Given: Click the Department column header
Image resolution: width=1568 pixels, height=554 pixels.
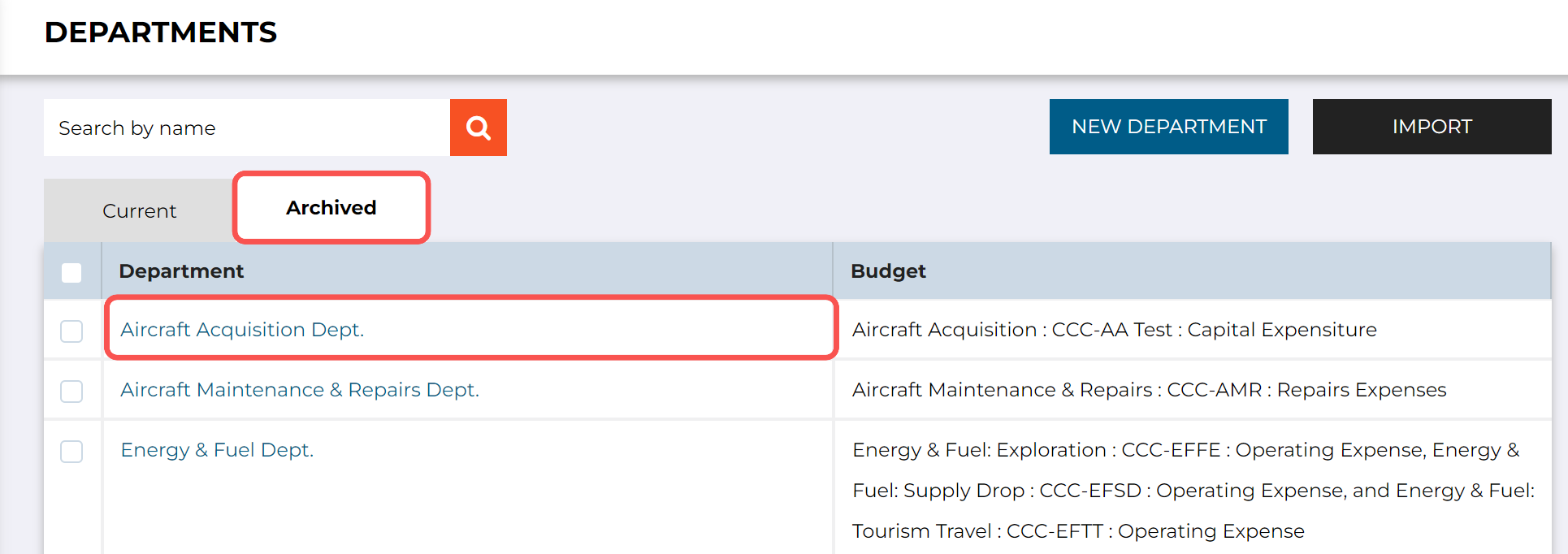Looking at the screenshot, I should (181, 271).
